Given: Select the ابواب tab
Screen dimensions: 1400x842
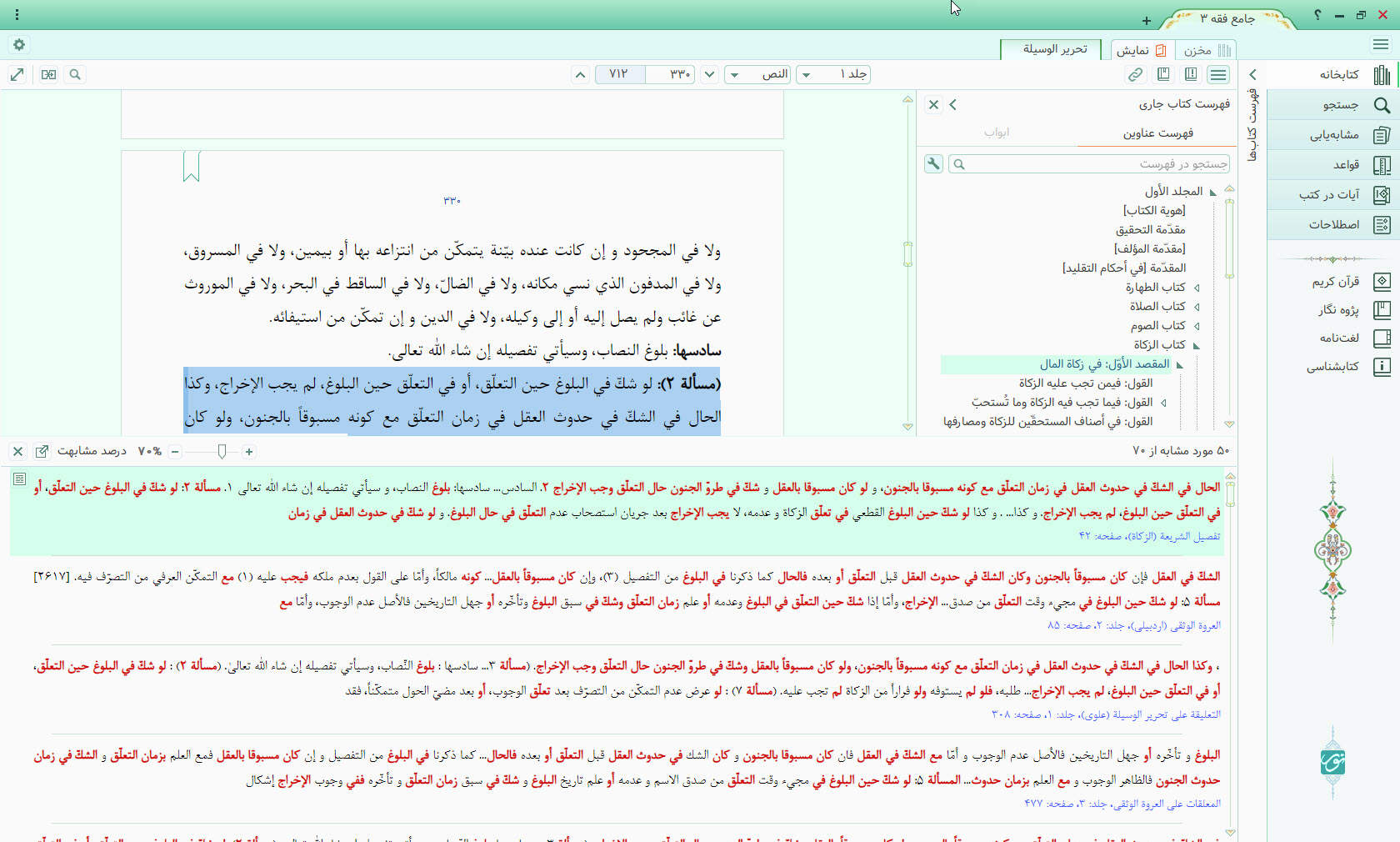Looking at the screenshot, I should point(997,133).
